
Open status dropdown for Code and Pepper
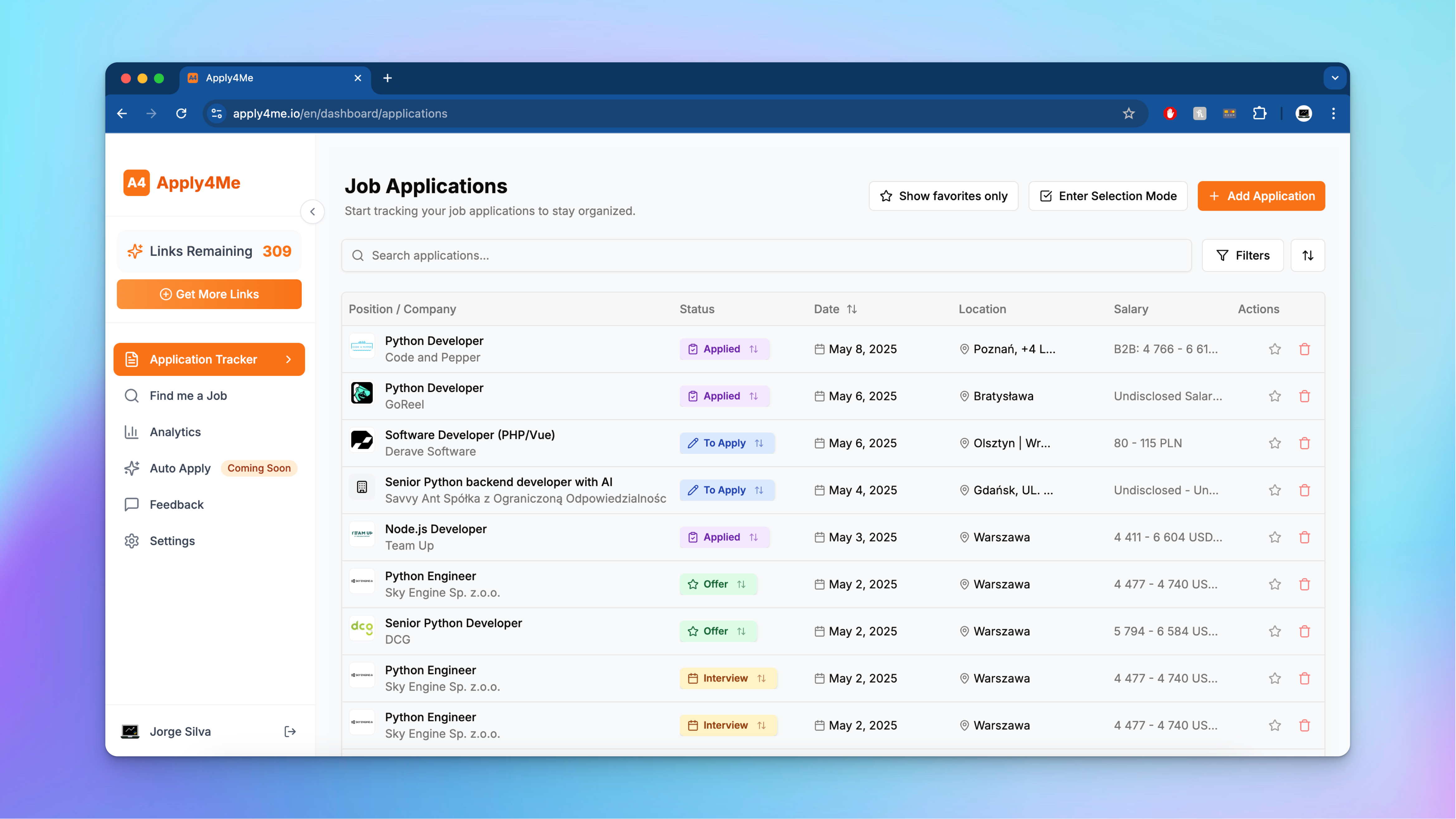[724, 349]
